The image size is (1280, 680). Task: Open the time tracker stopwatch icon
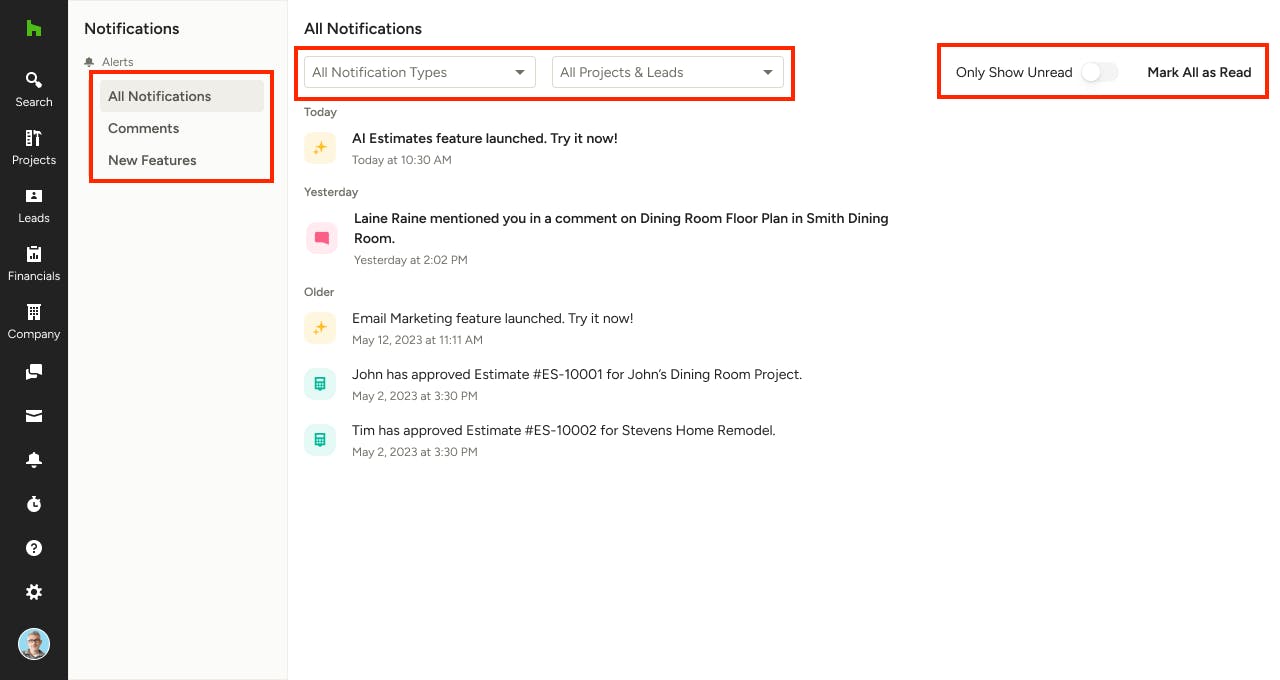tap(34, 504)
